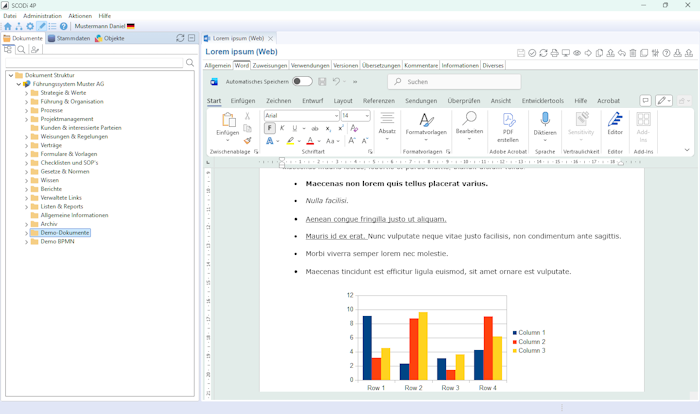Image resolution: width=700 pixels, height=414 pixels.
Task: Switch to the Objekte tab
Action: pos(110,38)
